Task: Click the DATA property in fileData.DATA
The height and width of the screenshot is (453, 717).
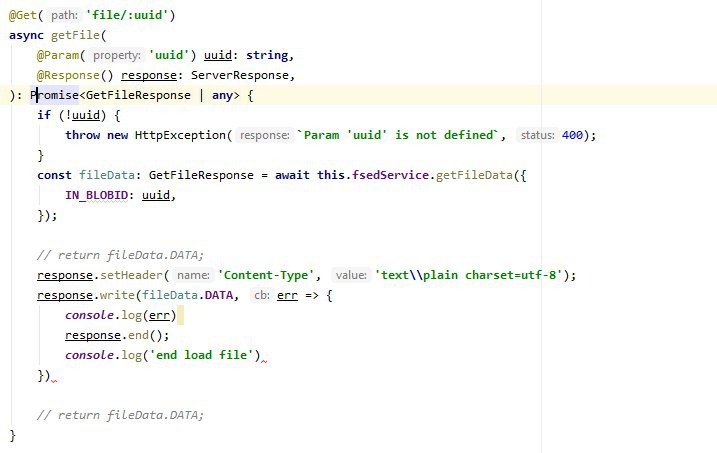Action: click(219, 295)
